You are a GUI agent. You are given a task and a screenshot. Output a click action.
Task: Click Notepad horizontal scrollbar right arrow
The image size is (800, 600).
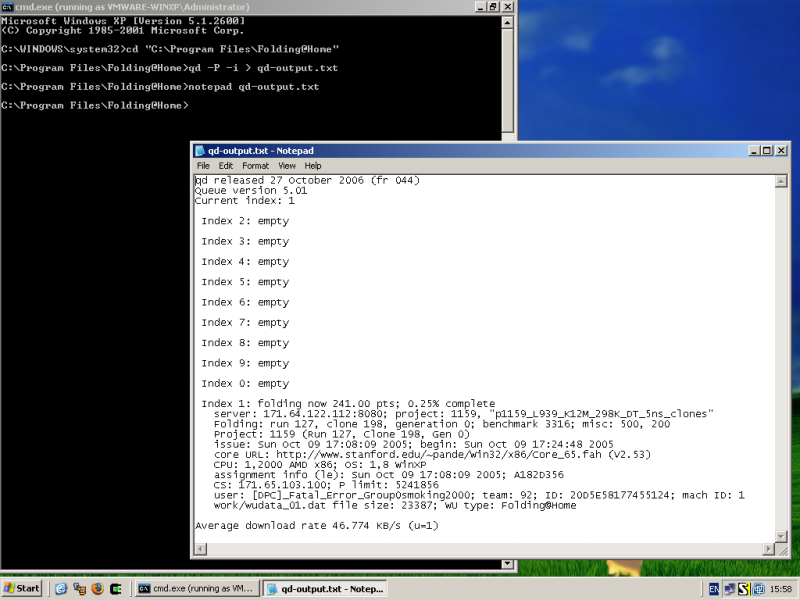tap(768, 549)
